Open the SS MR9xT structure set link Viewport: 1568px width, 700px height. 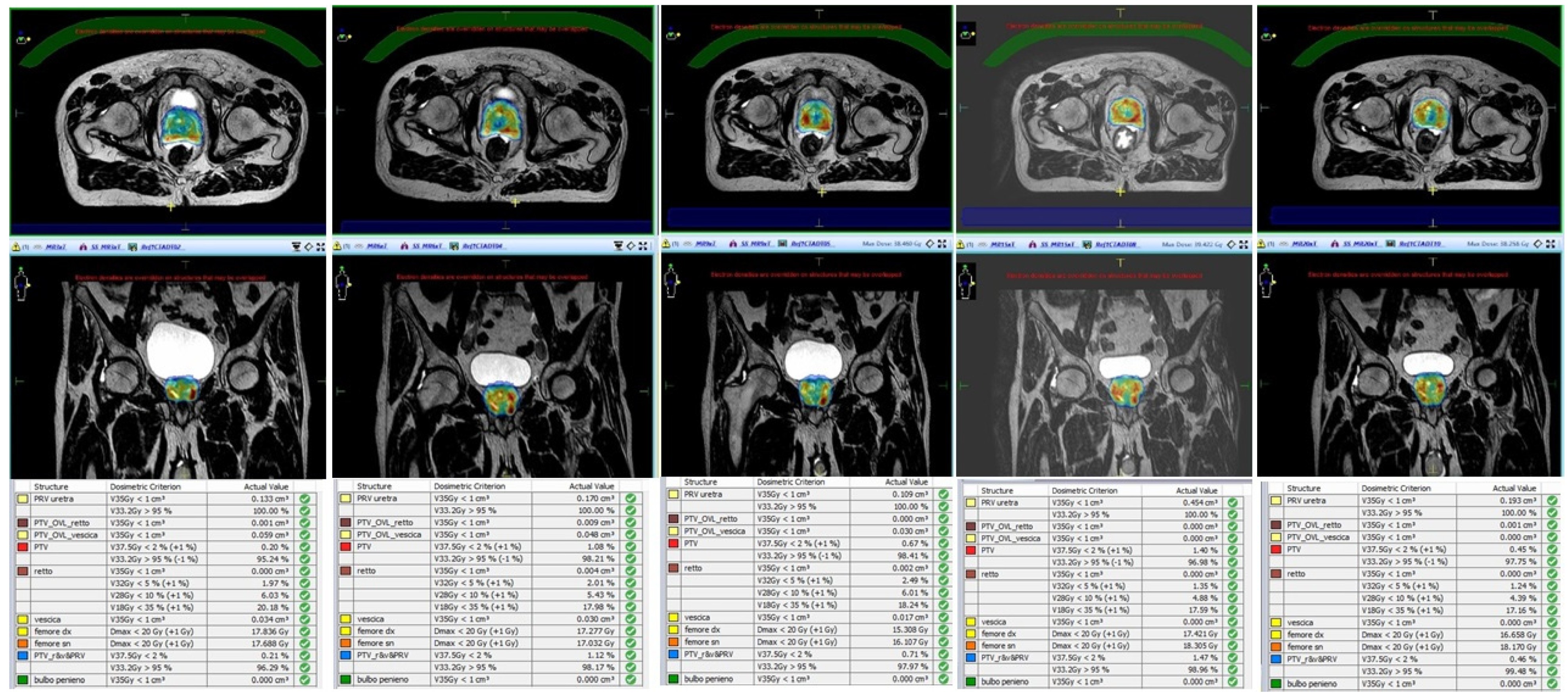758,244
